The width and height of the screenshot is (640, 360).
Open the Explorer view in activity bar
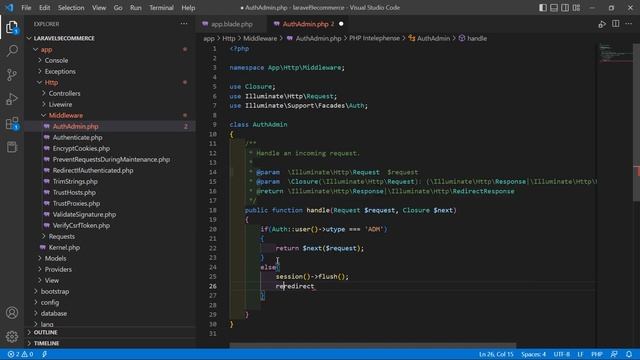tap(12, 27)
